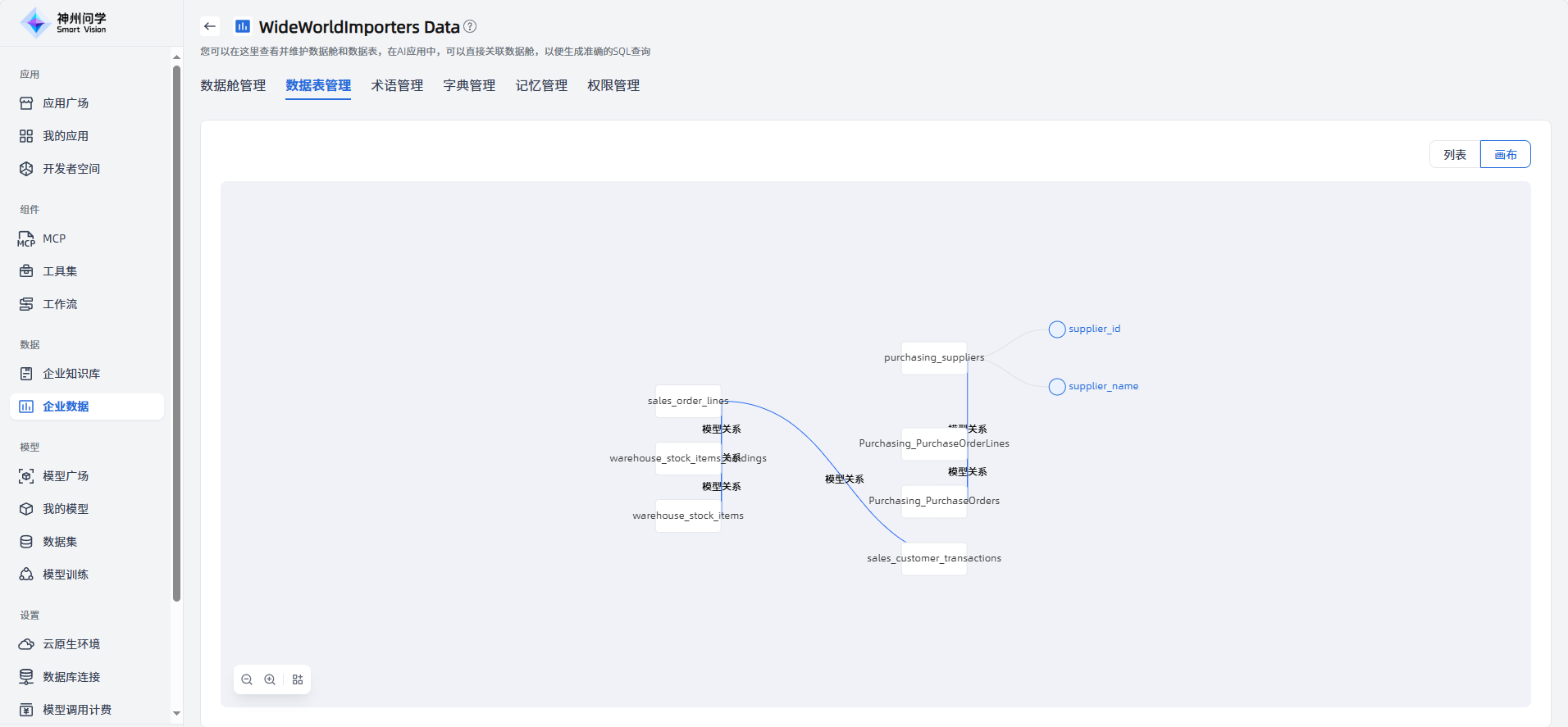
Task: Switch to 术语管理 tab
Action: pyautogui.click(x=397, y=85)
